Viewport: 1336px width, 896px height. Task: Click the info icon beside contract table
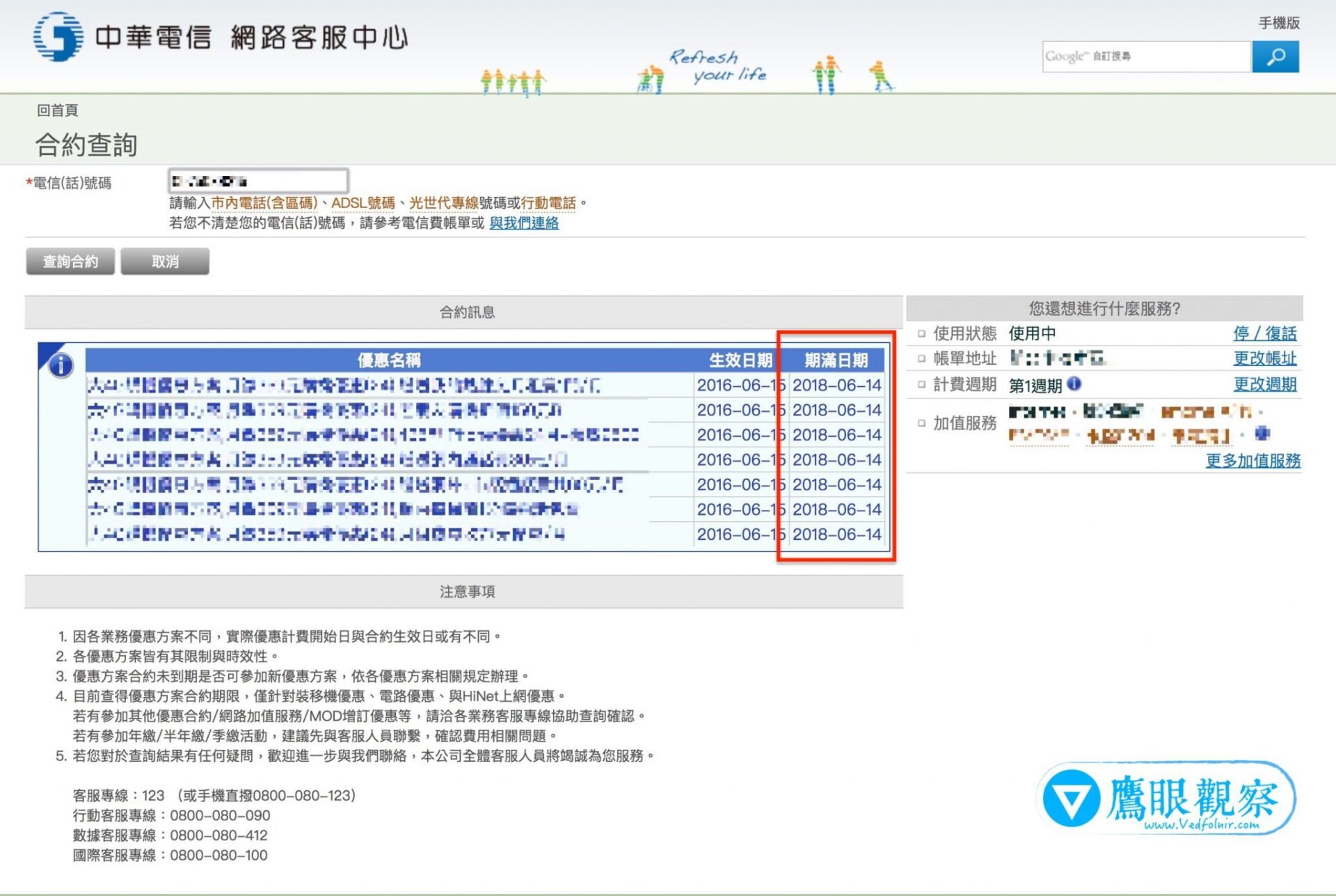(61, 365)
